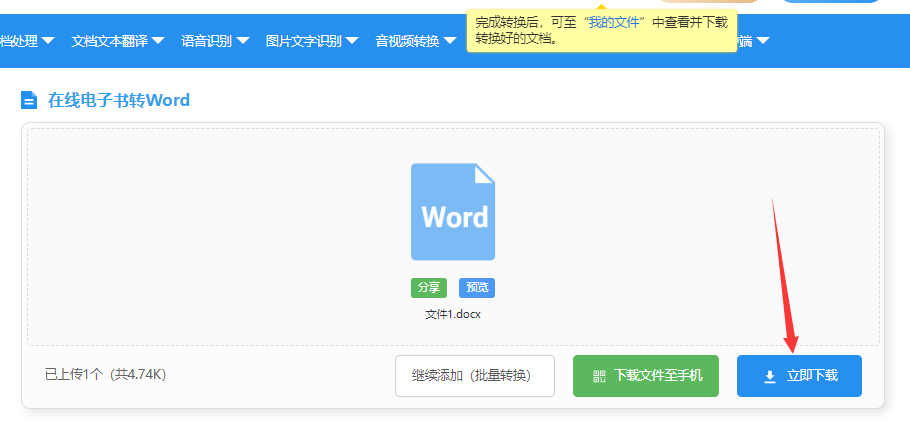Click the file name 文件1.docx
The width and height of the screenshot is (910, 422).
pyautogui.click(x=453, y=315)
